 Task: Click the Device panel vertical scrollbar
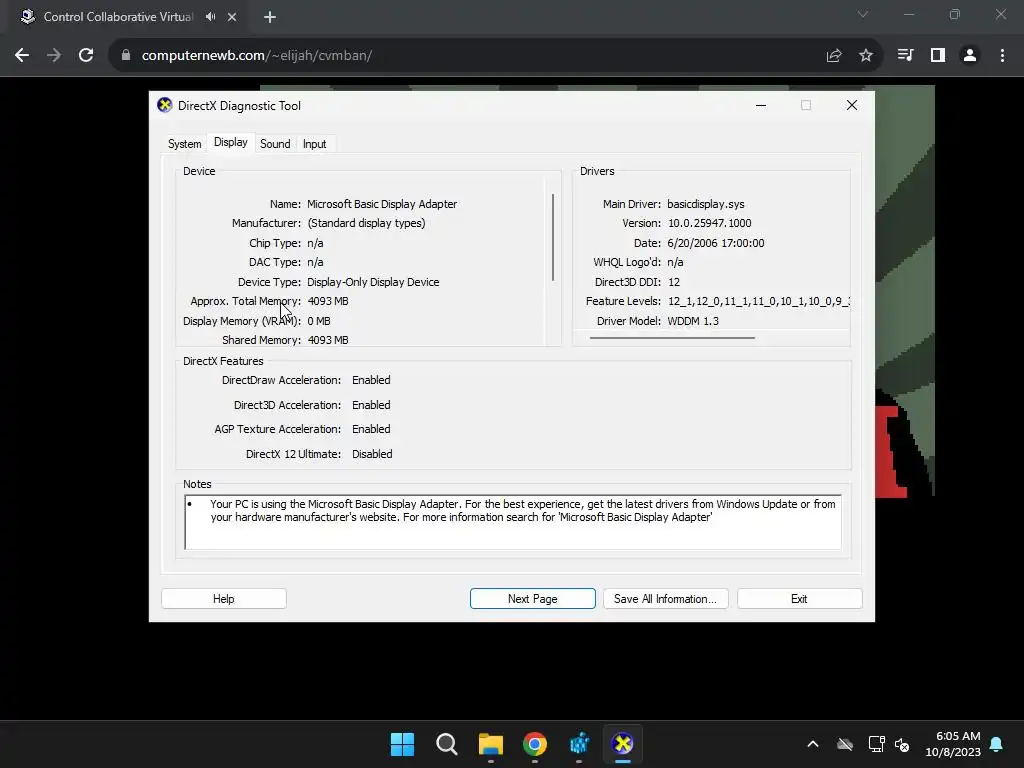[552, 238]
